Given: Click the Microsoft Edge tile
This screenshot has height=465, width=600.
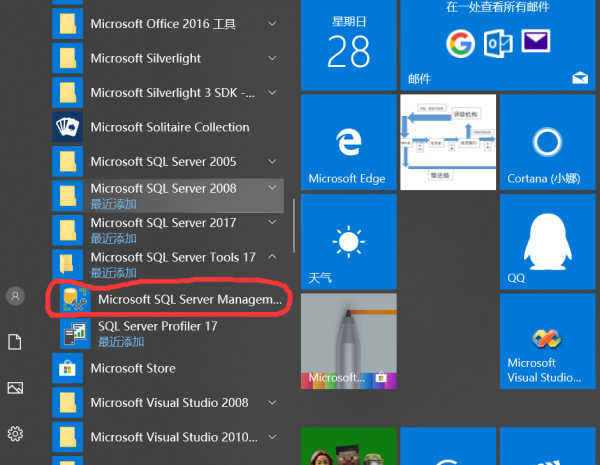Looking at the screenshot, I should point(347,142).
